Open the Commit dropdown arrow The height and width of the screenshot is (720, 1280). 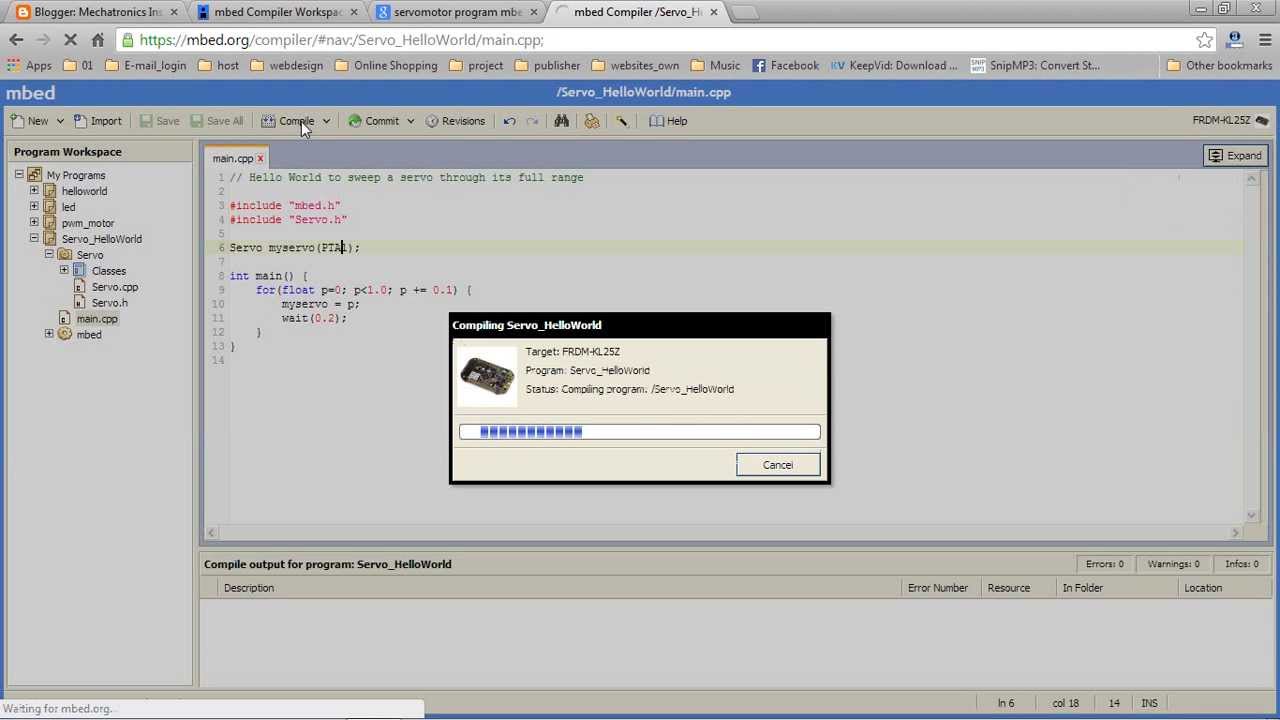point(410,121)
